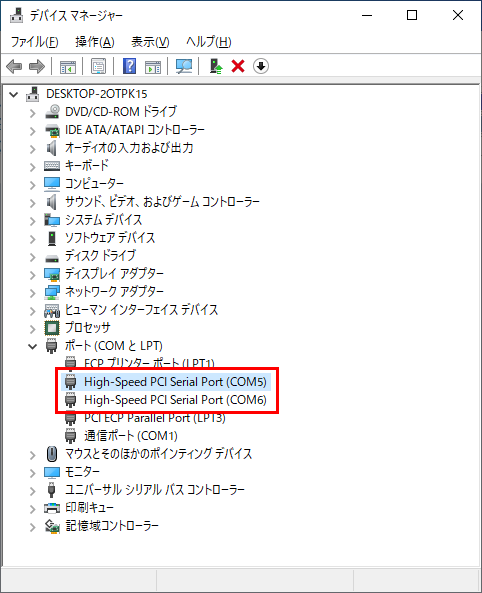Select High-Speed PCI Serial Port (COM6)

point(175,400)
